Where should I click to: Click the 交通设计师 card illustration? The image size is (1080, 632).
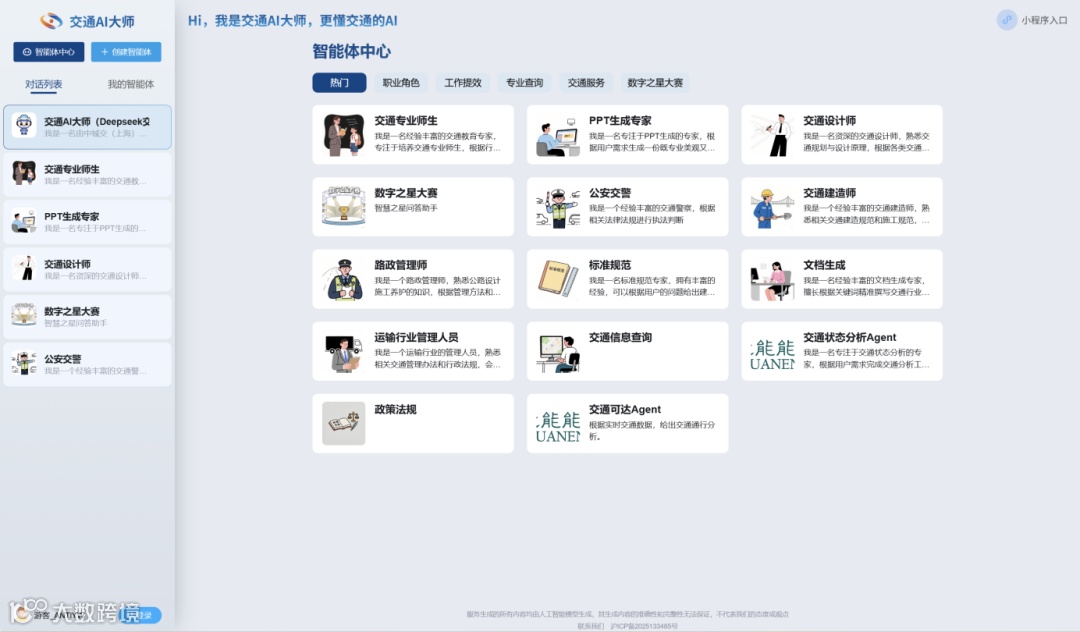click(772, 135)
